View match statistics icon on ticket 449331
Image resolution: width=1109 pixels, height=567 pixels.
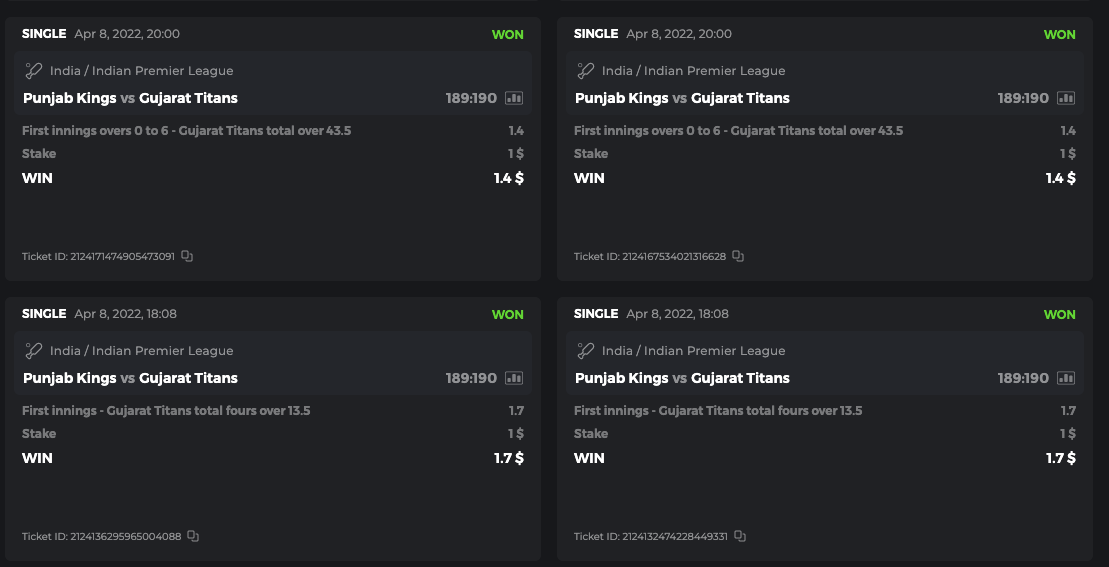tap(1066, 378)
